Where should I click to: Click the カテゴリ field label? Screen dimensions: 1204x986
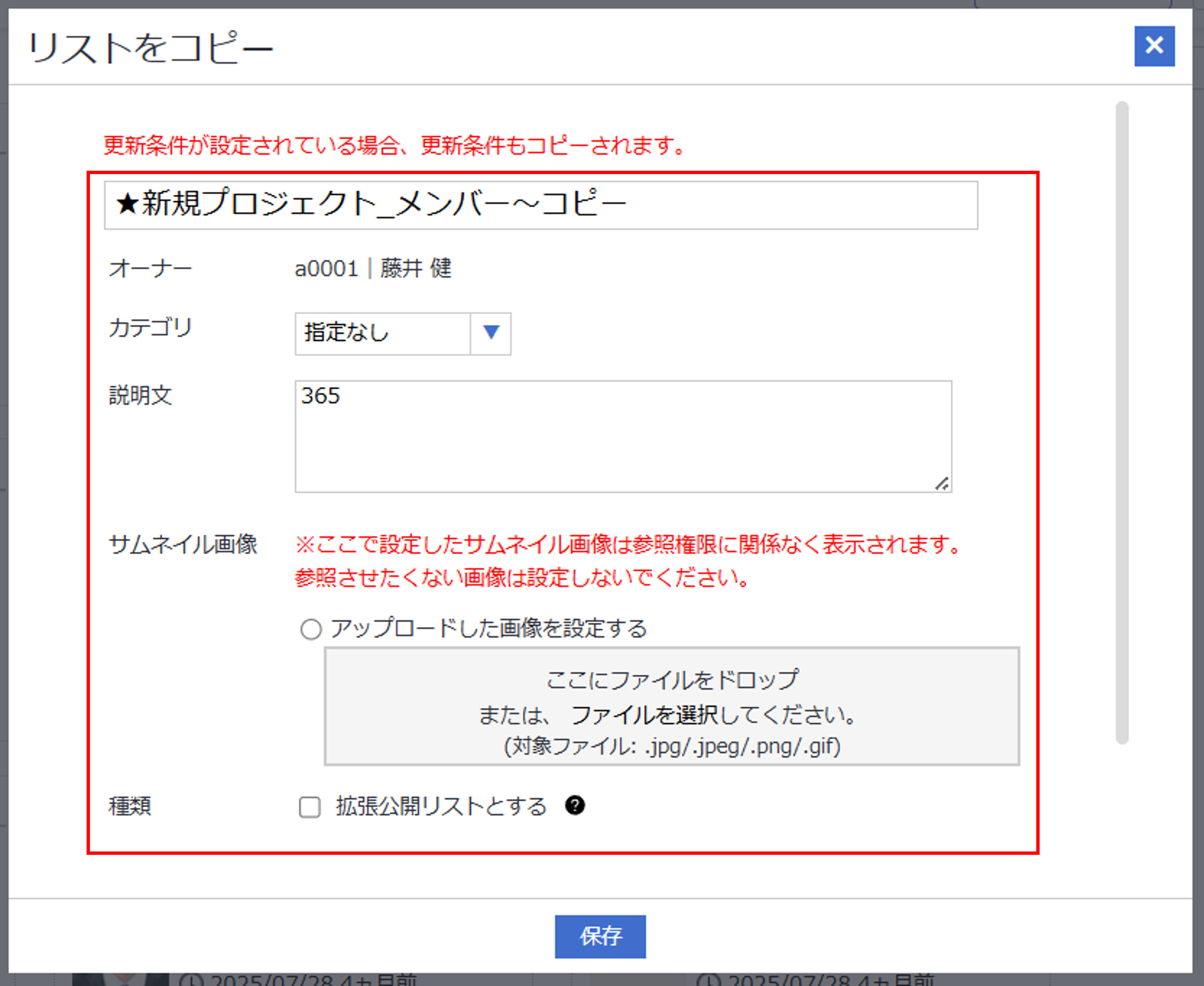pos(150,328)
